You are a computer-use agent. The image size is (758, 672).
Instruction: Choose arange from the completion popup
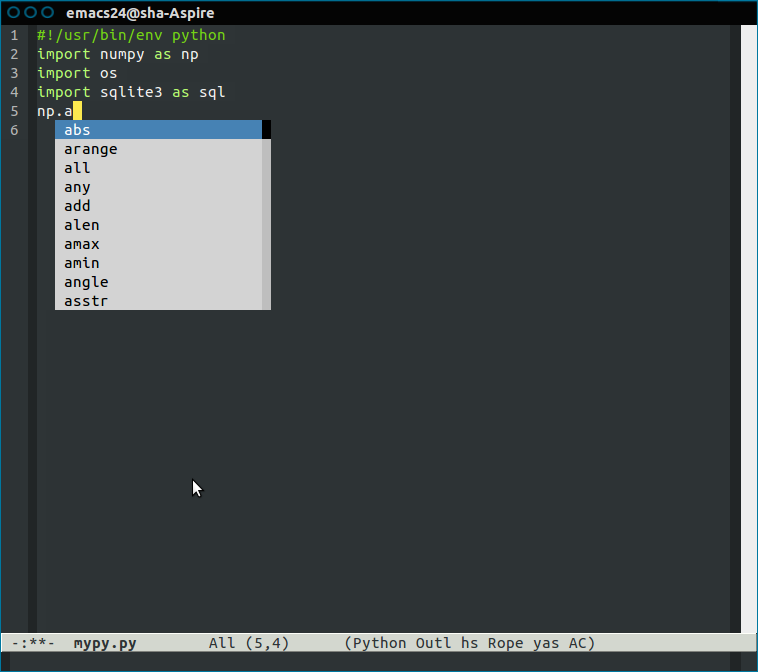click(x=158, y=149)
